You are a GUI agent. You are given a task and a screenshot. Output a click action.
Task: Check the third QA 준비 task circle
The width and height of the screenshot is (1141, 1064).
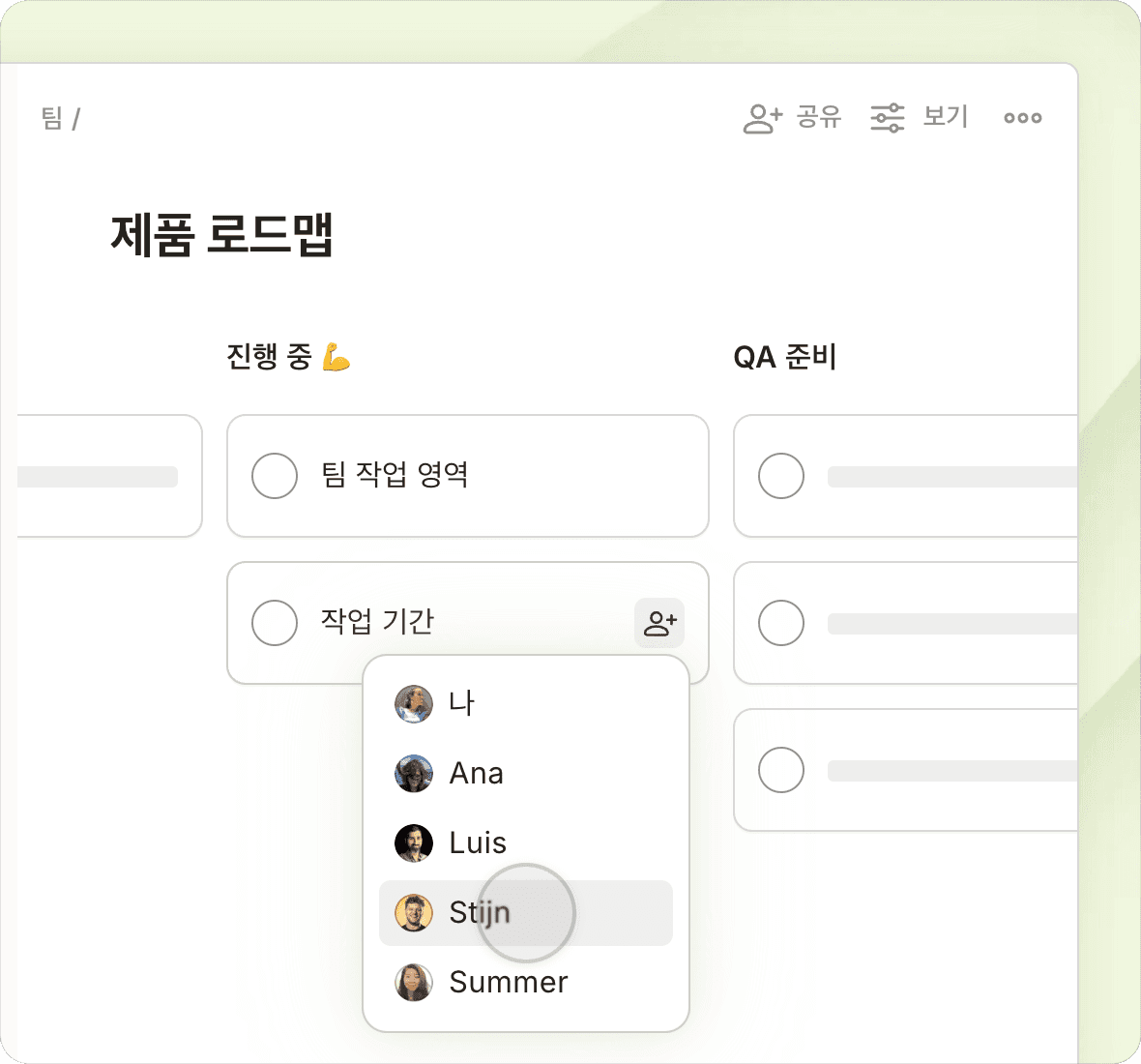tap(781, 770)
